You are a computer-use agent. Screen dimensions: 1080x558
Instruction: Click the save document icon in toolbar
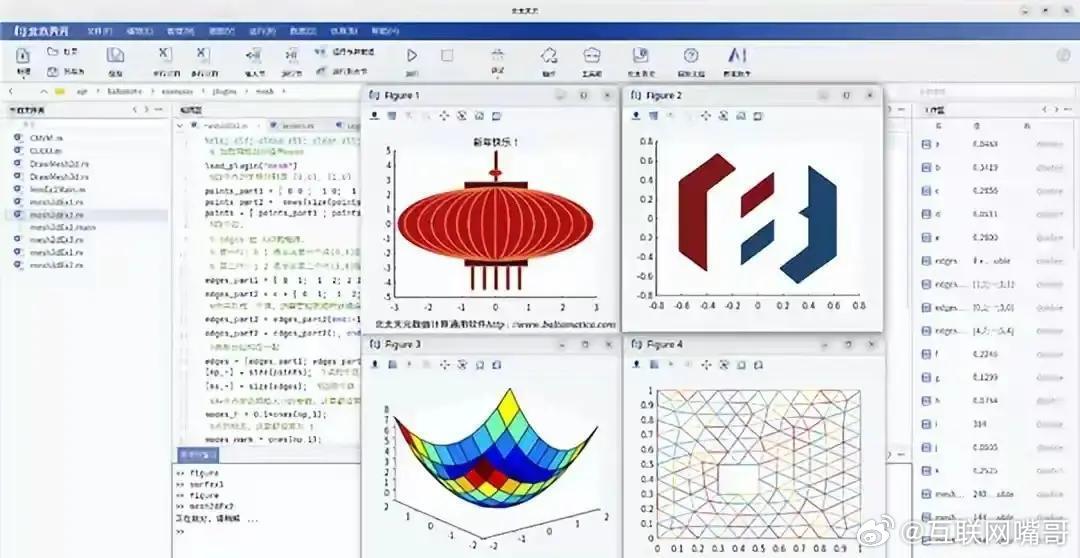[115, 56]
